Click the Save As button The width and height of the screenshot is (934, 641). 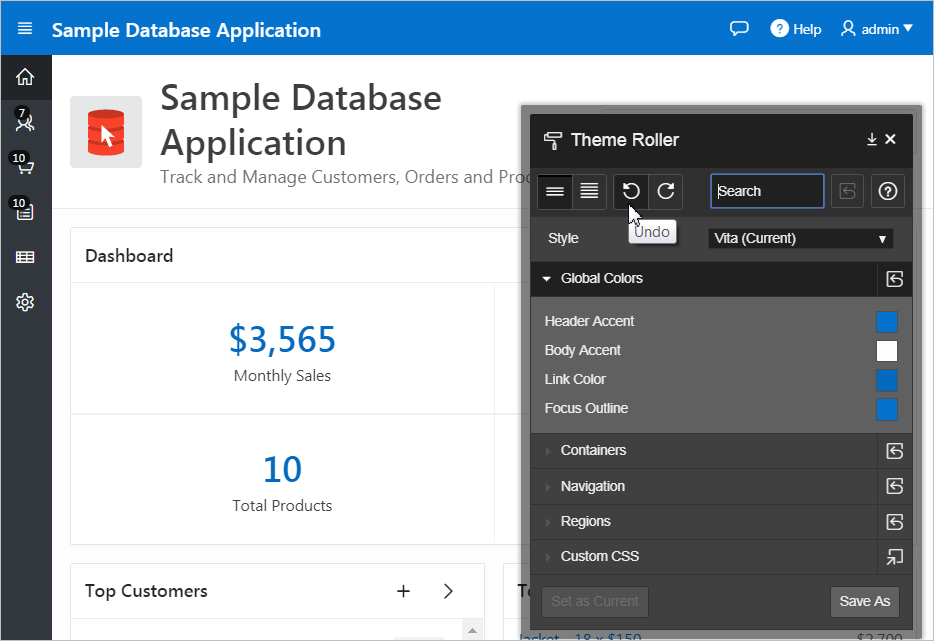pos(864,601)
